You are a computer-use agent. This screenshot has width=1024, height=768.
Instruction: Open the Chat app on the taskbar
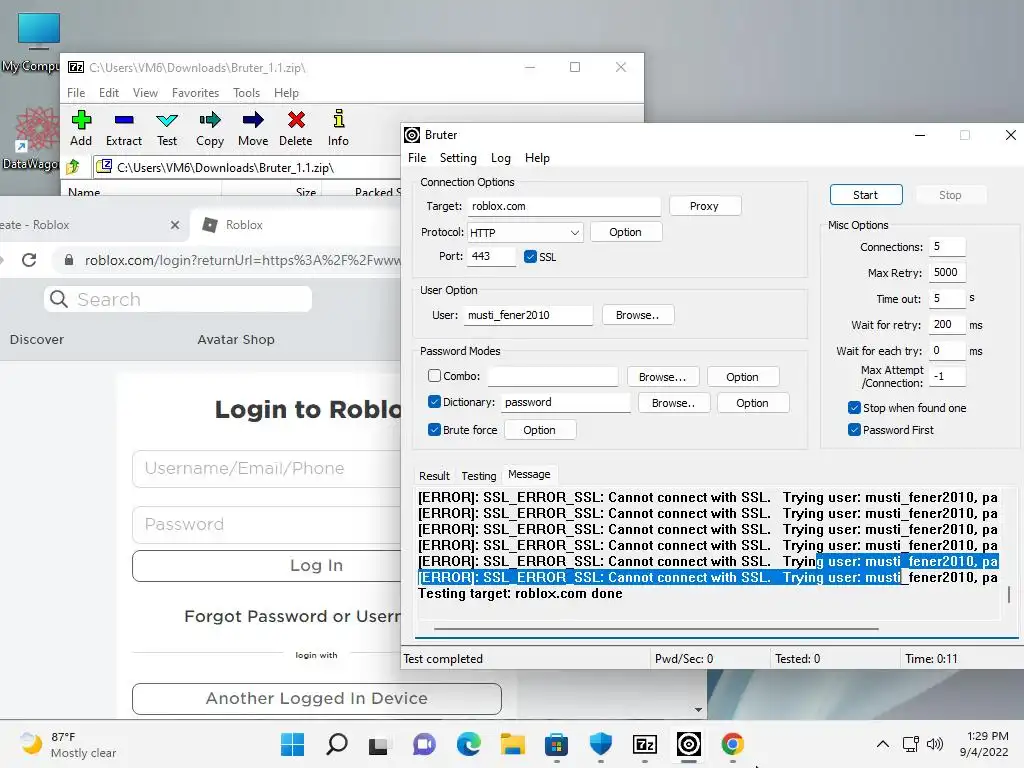pos(424,744)
